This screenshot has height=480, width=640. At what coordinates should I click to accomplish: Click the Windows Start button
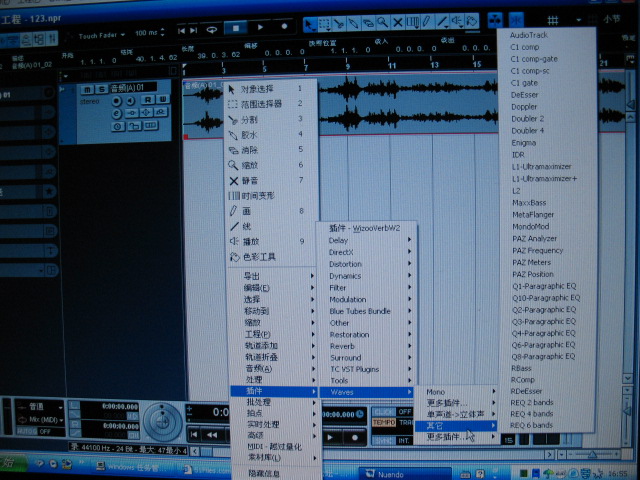pos(12,464)
